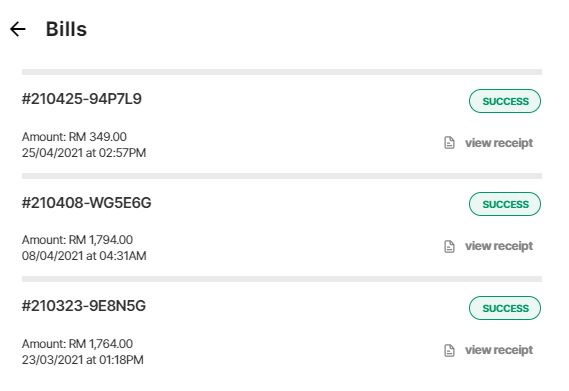Image resolution: width=569 pixels, height=391 pixels.
Task: Click Amount: RM 1,794.00 text
Action: (77, 240)
